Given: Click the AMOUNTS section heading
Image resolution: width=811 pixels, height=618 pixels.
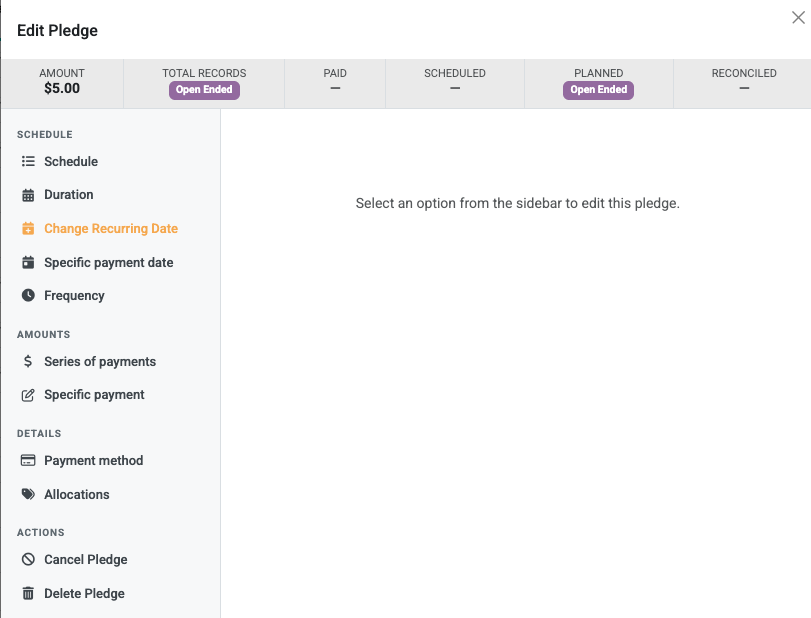Looking at the screenshot, I should point(43,335).
